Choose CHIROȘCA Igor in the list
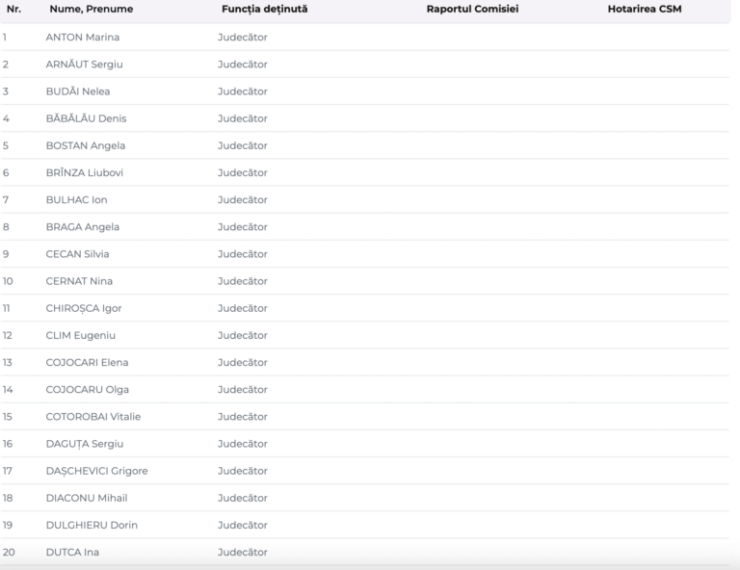The width and height of the screenshot is (740, 570). tap(84, 308)
